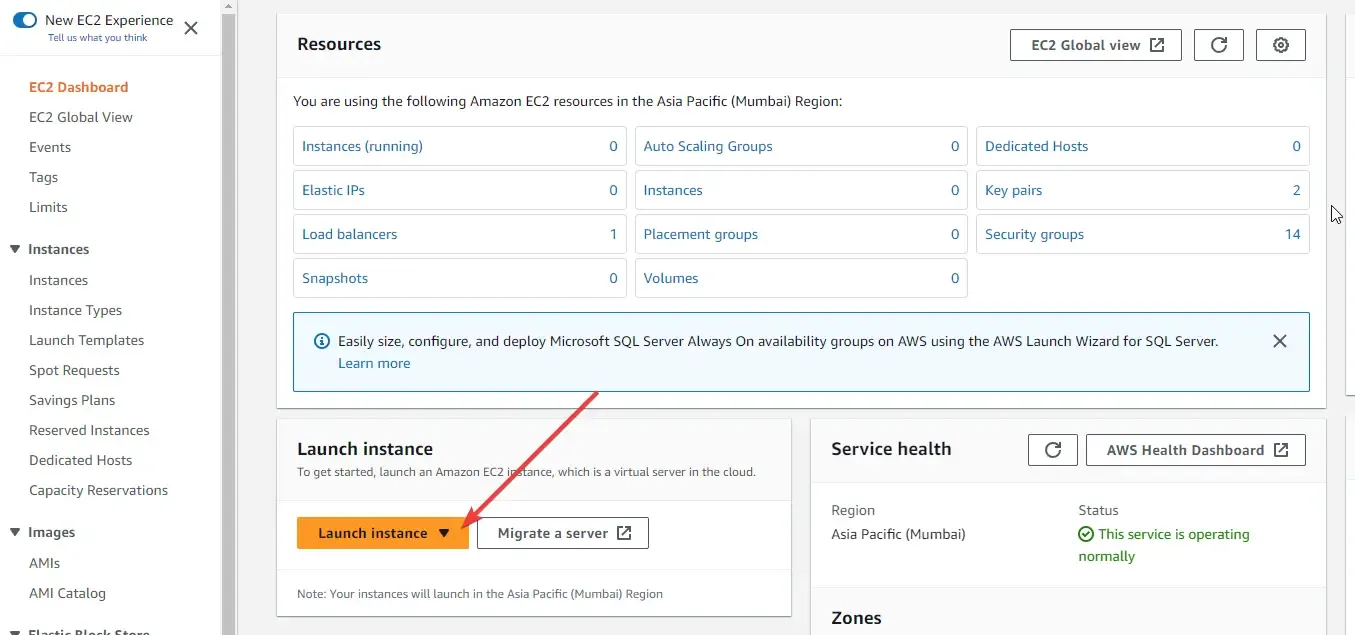
Task: Refresh the Service health status
Action: pos(1052,449)
